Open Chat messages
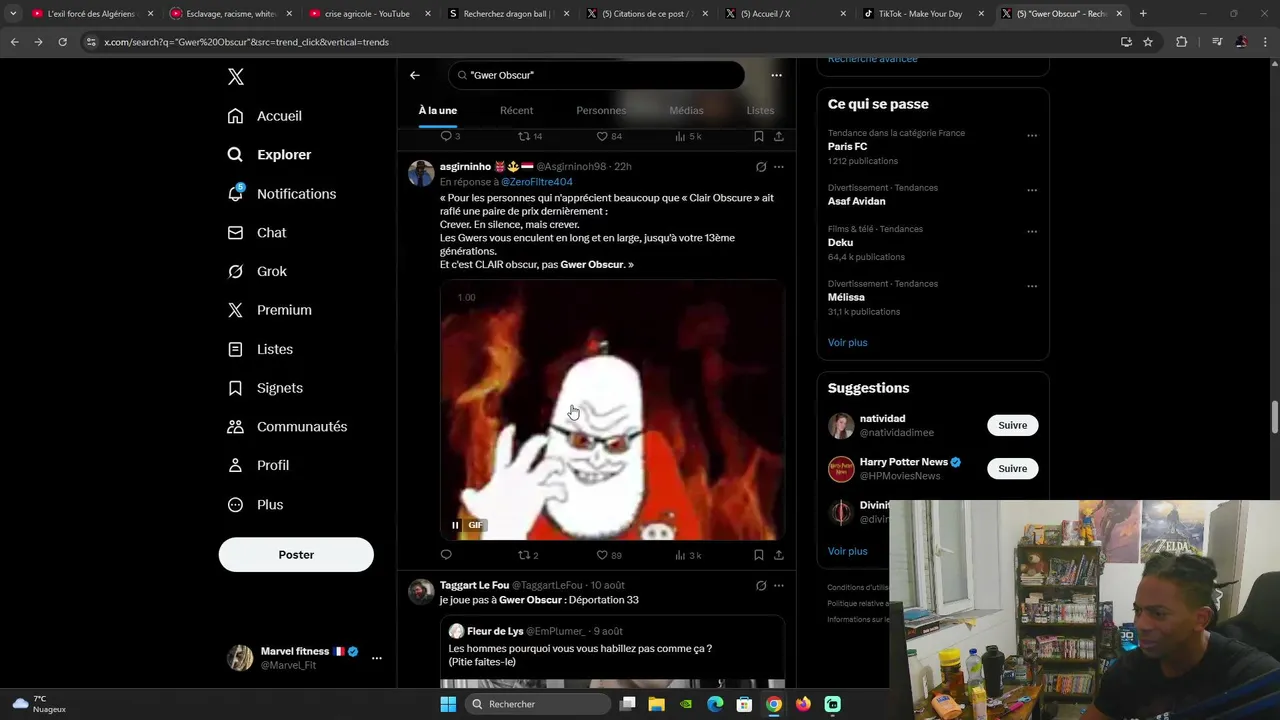 tap(256, 233)
